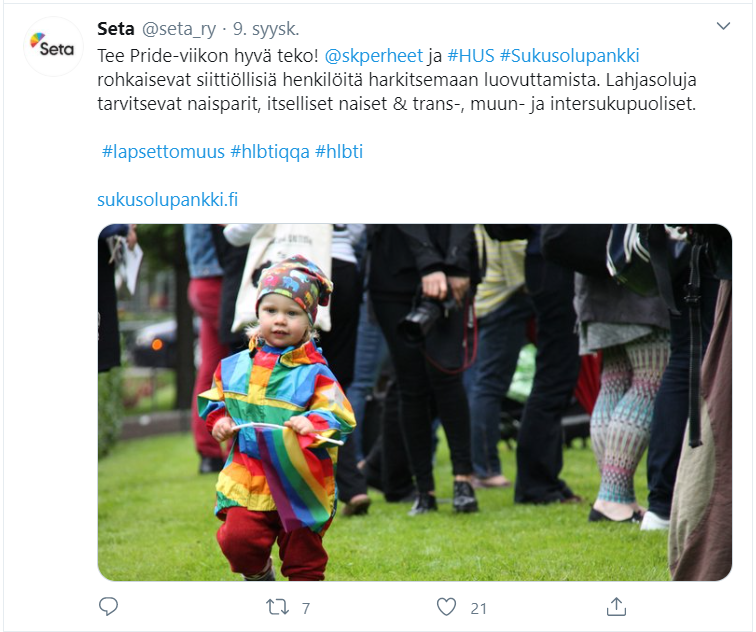Follow the #HUS hashtag
This screenshot has width=756, height=632.
click(x=471, y=56)
